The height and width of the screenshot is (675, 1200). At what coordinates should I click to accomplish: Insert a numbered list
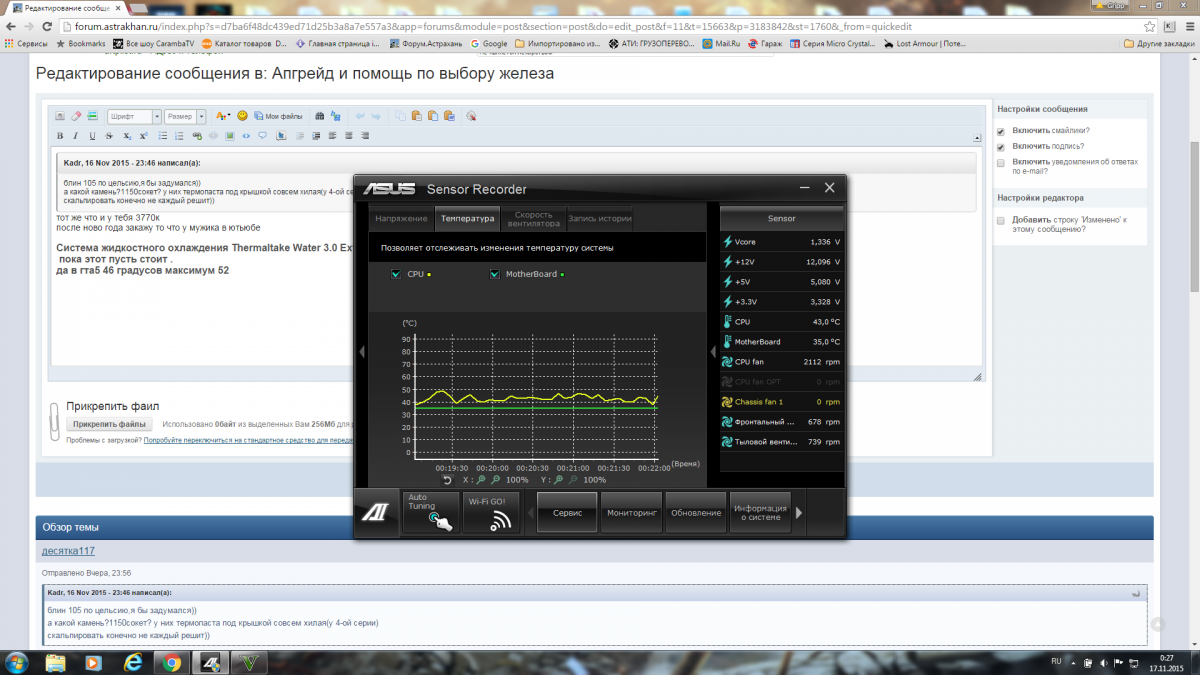coord(179,135)
